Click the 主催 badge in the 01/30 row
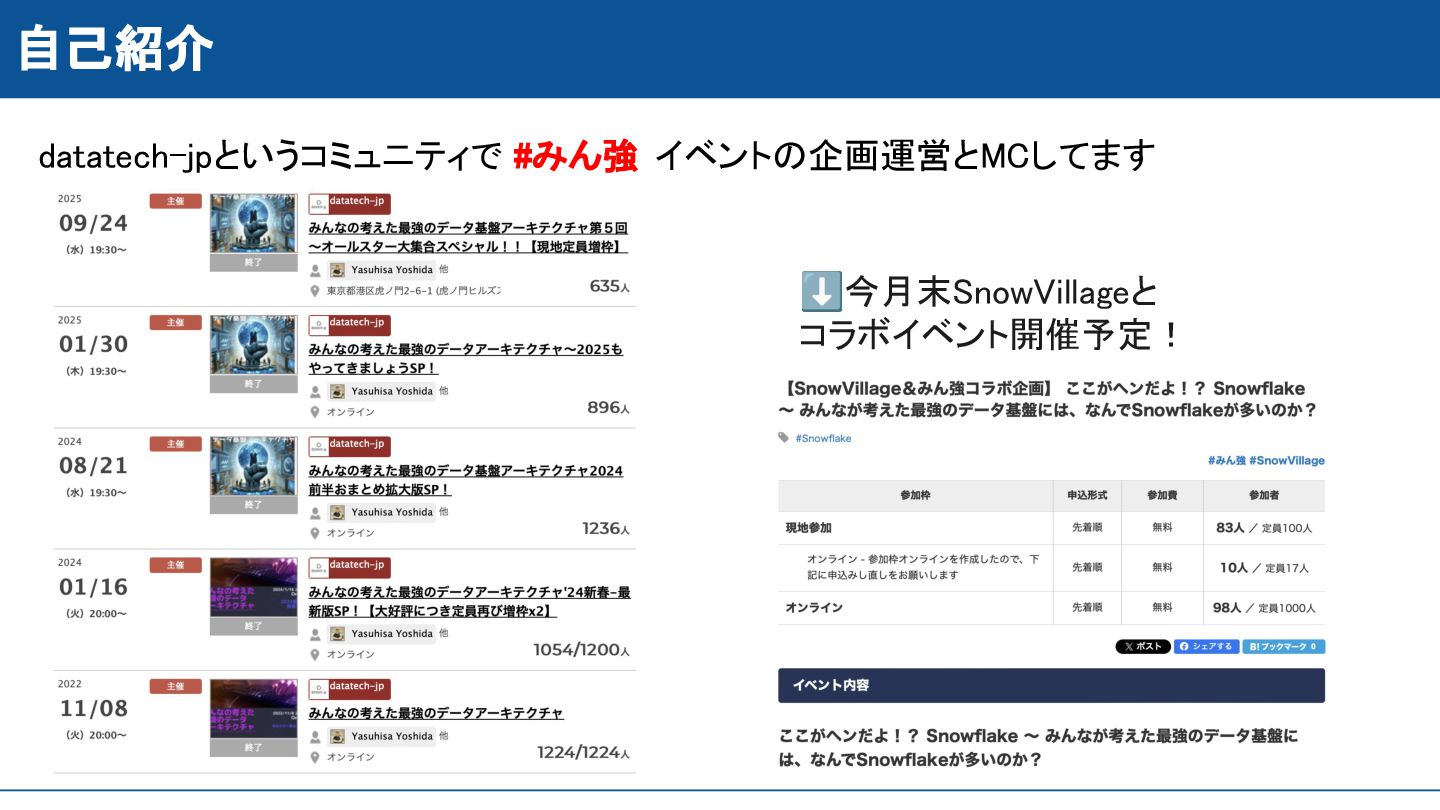The image size is (1440, 810). click(175, 322)
